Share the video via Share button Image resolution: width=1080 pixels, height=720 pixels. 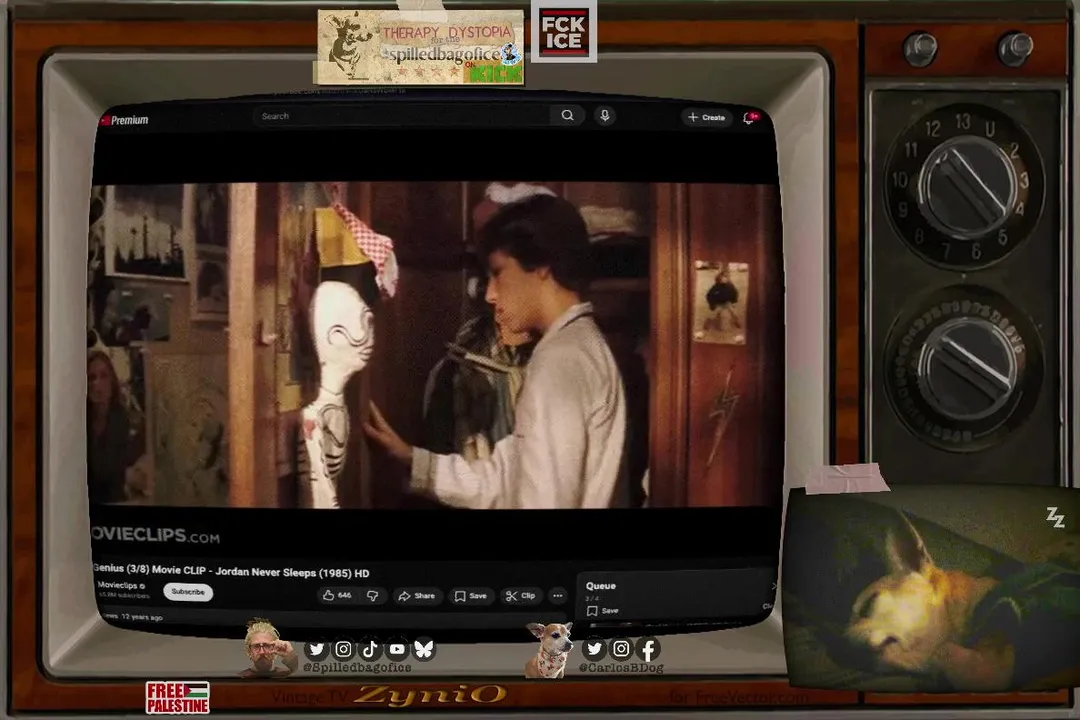[x=417, y=595]
